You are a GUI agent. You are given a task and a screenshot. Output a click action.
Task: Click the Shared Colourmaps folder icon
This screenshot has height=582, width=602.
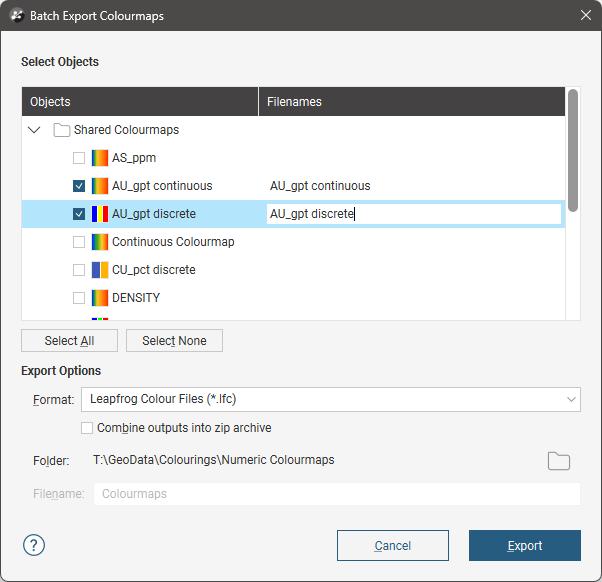[61, 130]
